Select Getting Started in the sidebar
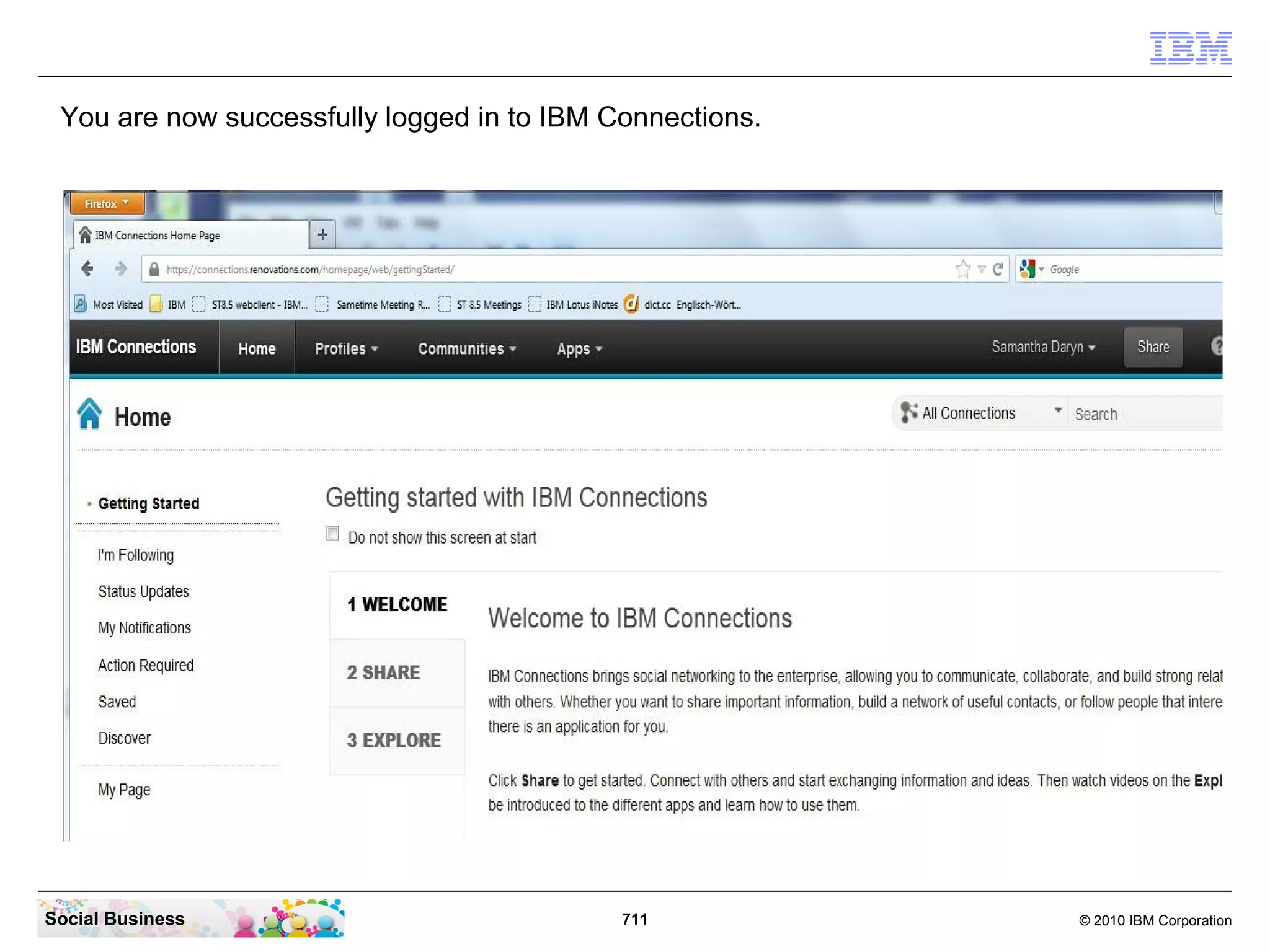This screenshot has width=1270, height=952. tap(149, 503)
